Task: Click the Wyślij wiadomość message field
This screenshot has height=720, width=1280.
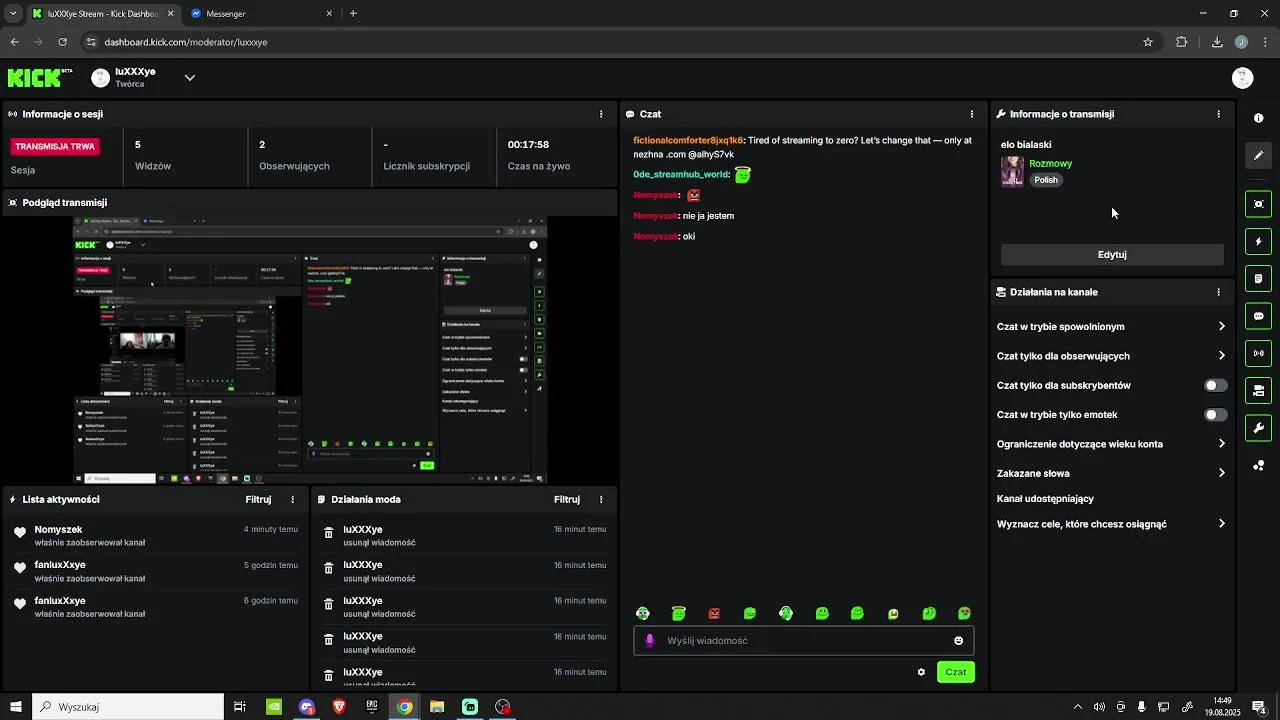Action: point(803,641)
